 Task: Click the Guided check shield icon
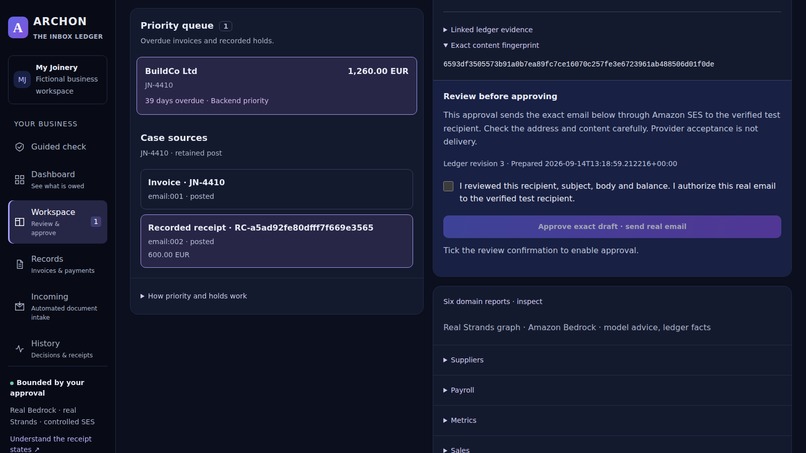pos(20,147)
